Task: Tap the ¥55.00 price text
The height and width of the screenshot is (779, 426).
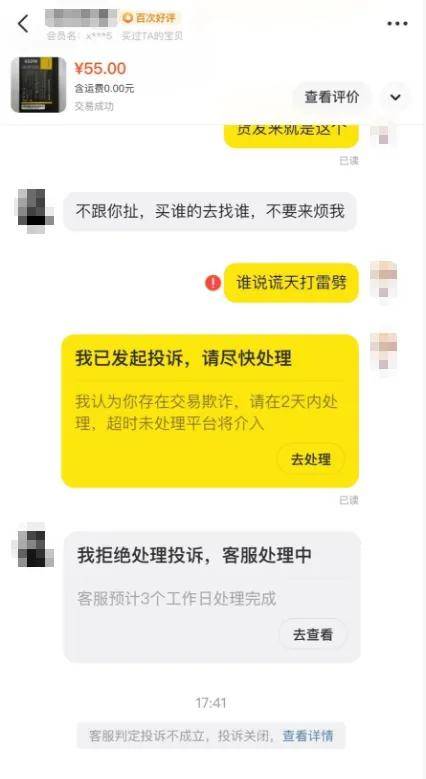Action: click(100, 69)
